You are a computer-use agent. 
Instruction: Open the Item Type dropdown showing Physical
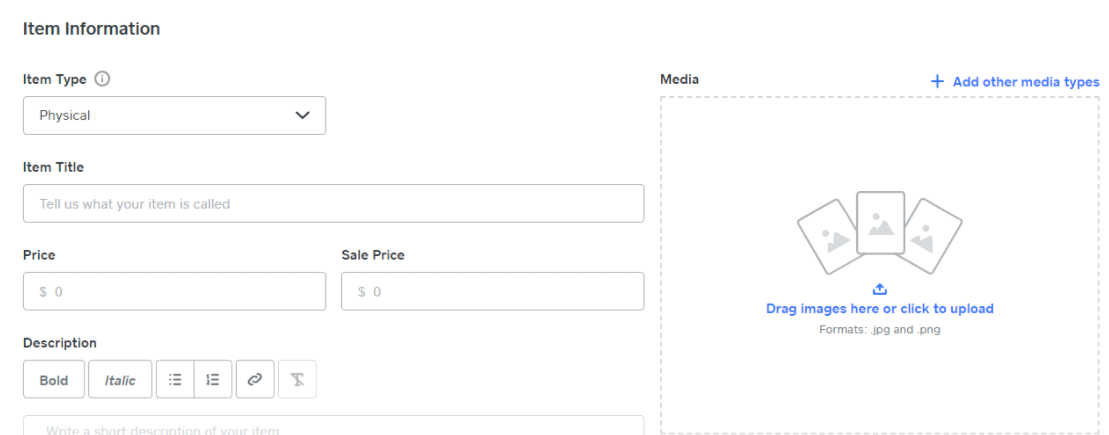tap(175, 115)
